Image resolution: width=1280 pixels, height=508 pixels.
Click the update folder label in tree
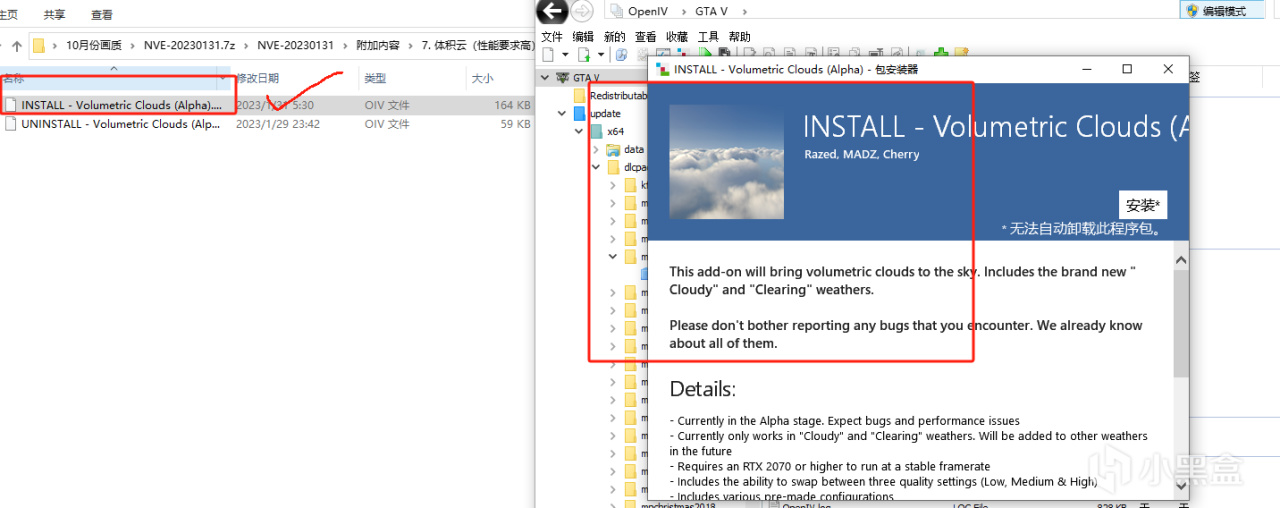(x=605, y=114)
